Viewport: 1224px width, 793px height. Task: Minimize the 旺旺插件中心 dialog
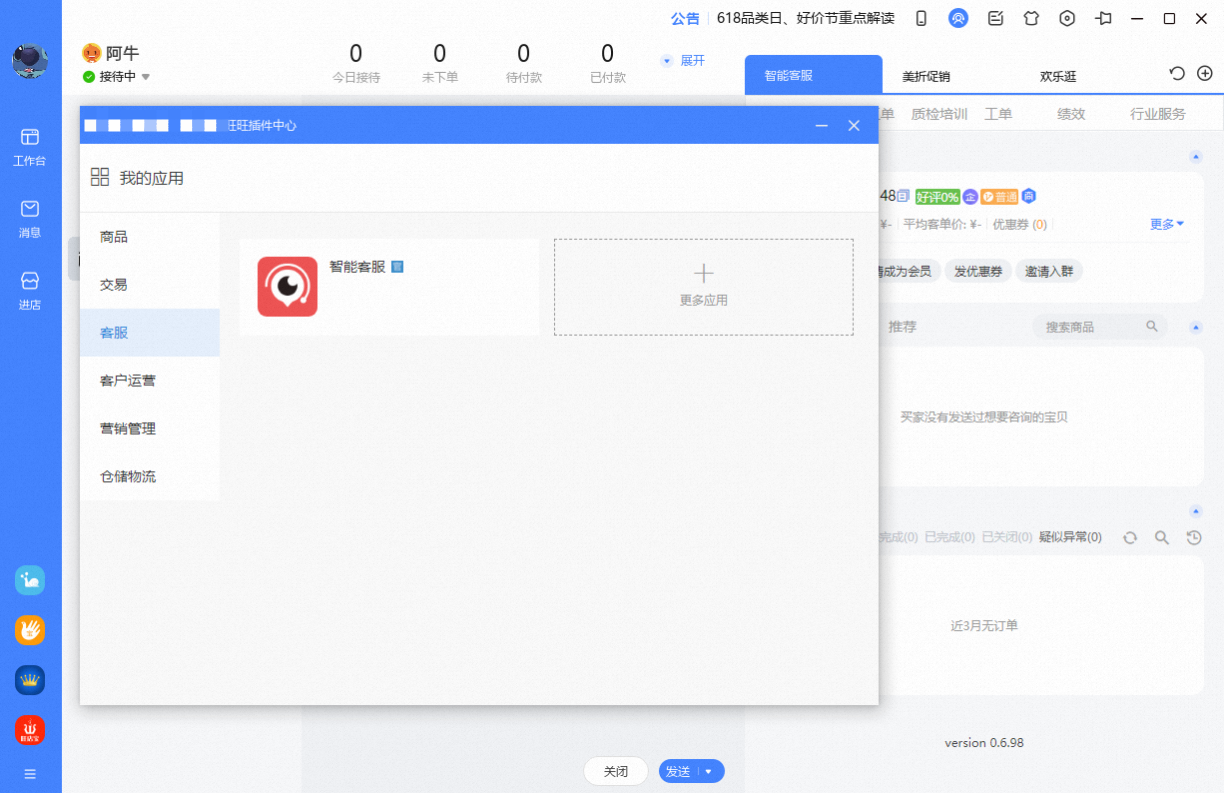click(x=821, y=125)
